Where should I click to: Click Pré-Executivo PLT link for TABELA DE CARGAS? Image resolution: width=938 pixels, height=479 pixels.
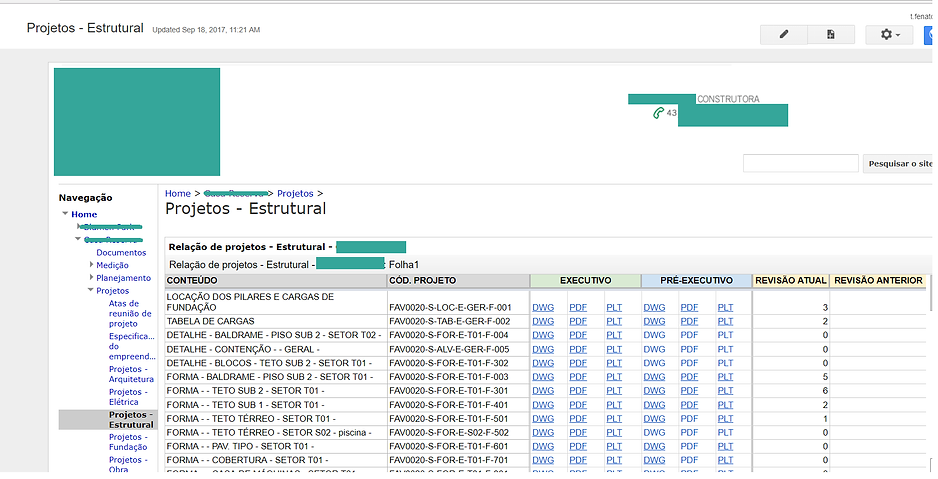coord(725,321)
